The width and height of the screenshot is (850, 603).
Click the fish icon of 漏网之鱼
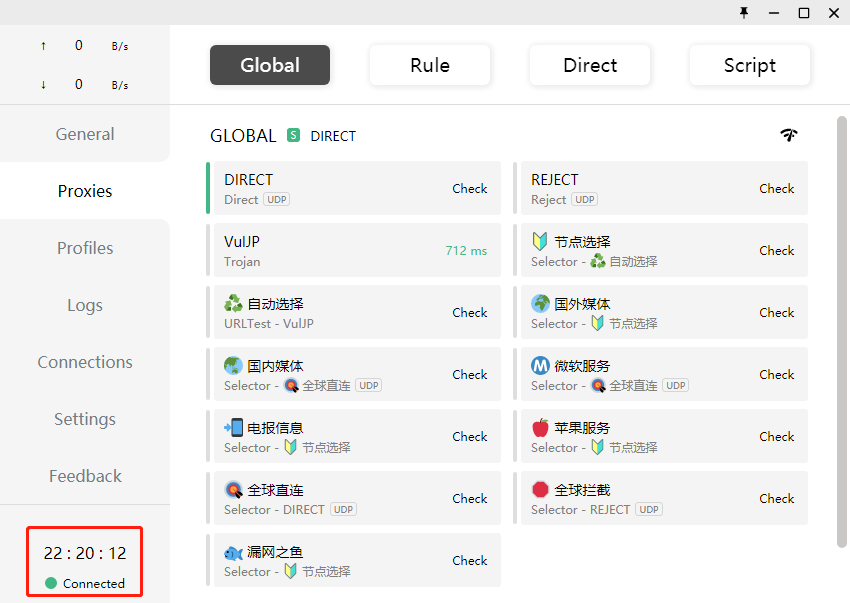[x=233, y=552]
